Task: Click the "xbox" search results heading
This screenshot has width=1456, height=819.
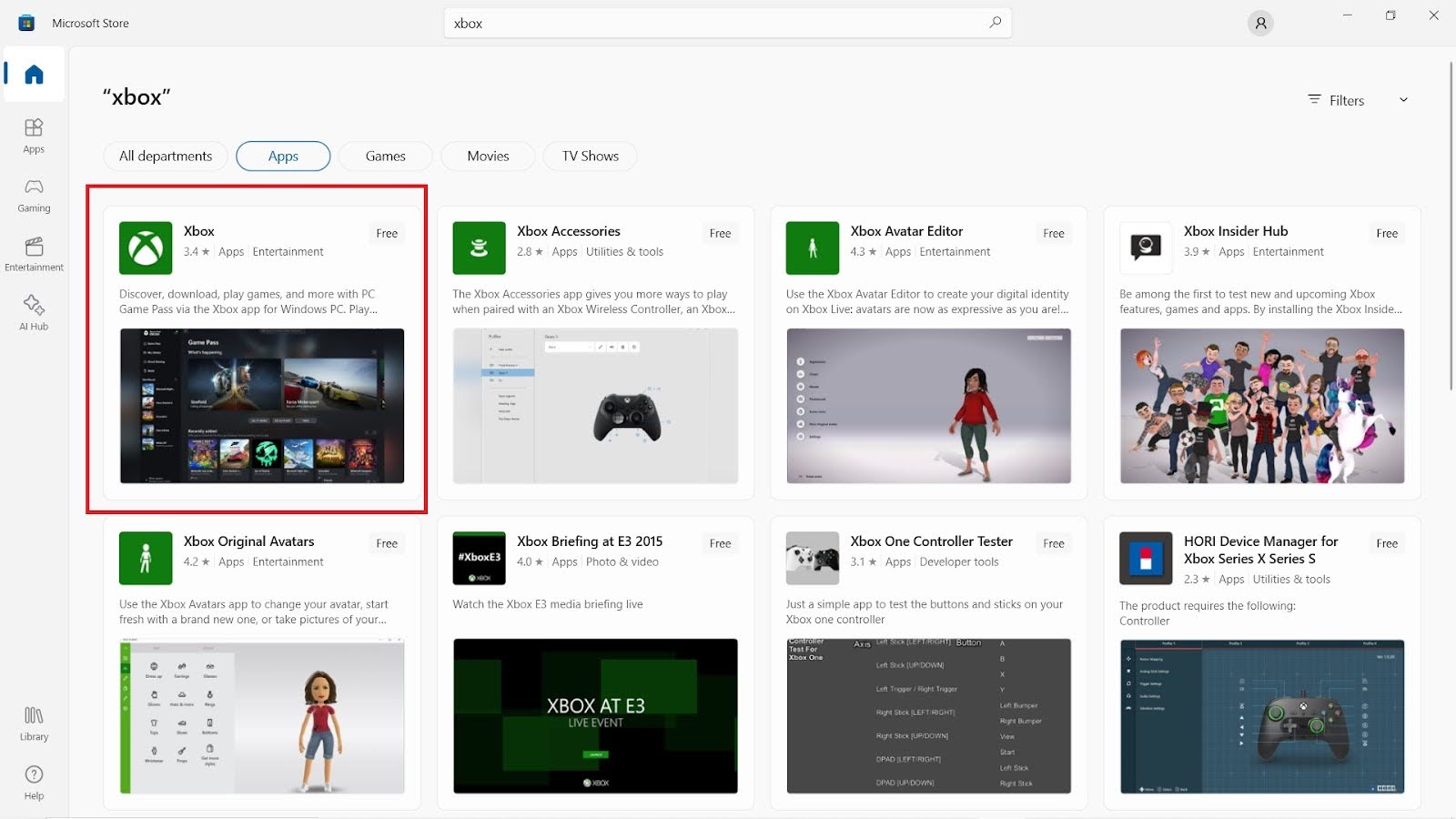Action: pyautogui.click(x=136, y=96)
